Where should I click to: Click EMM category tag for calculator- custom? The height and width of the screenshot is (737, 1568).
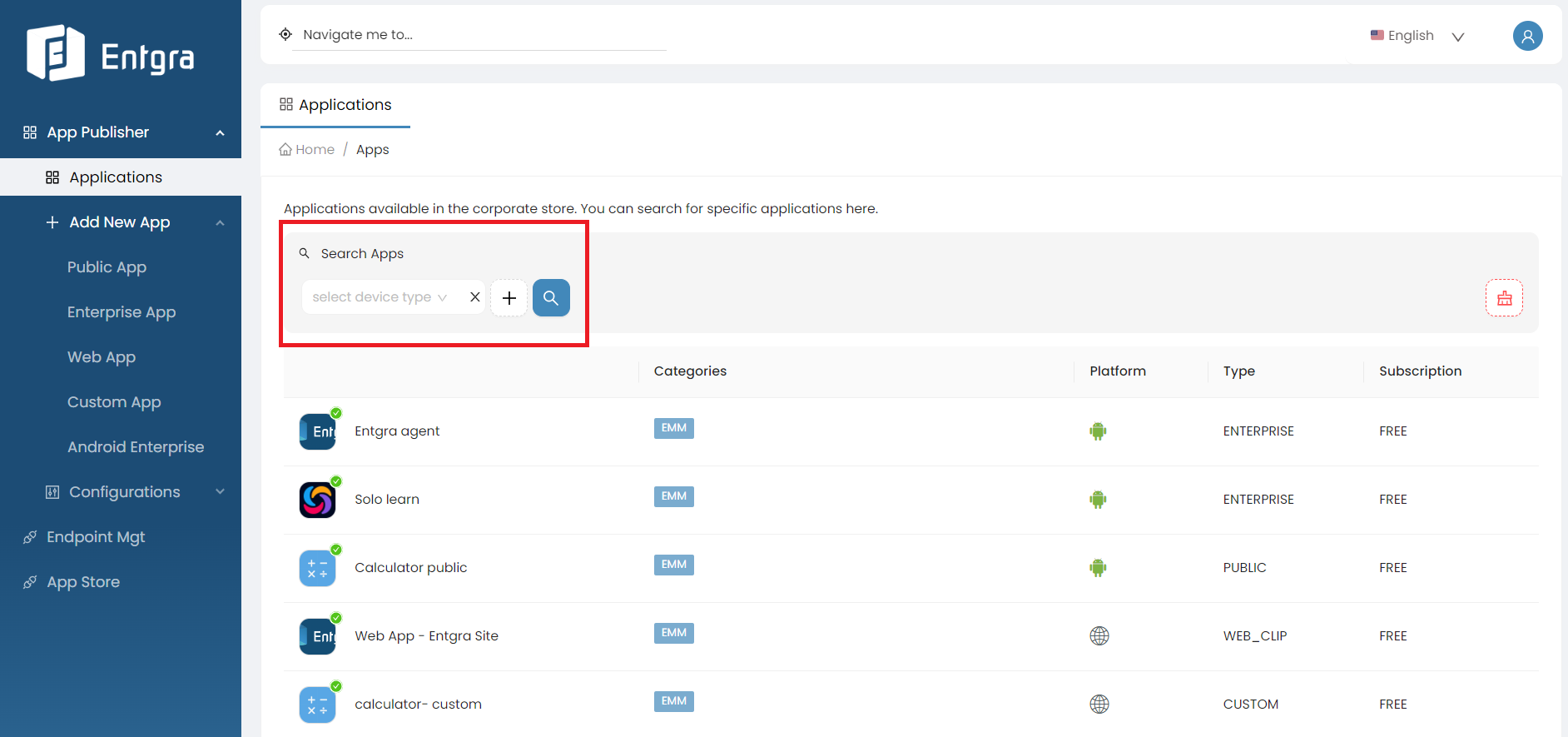[x=674, y=701]
